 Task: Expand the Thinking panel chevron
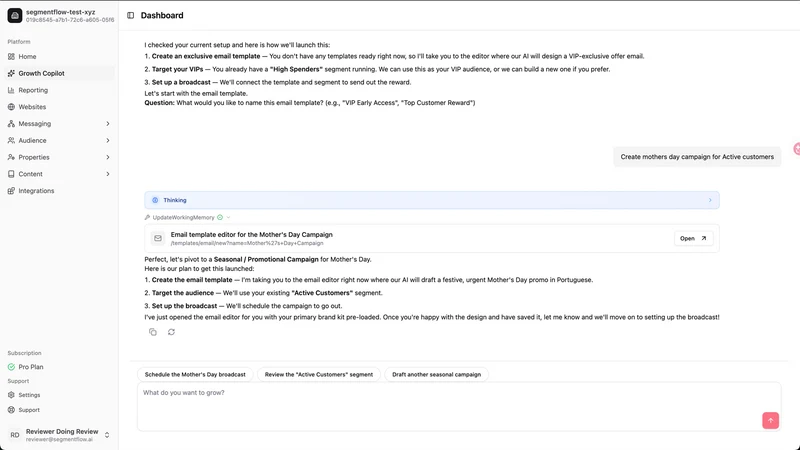click(x=710, y=200)
